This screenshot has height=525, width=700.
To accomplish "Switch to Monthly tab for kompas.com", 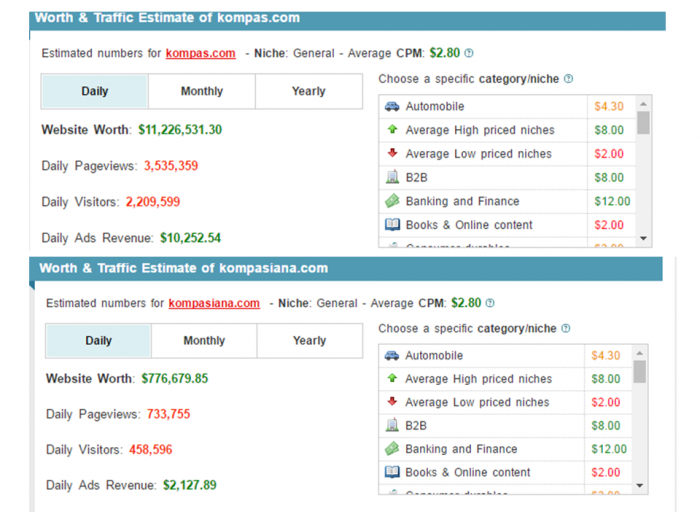I will 202,91.
